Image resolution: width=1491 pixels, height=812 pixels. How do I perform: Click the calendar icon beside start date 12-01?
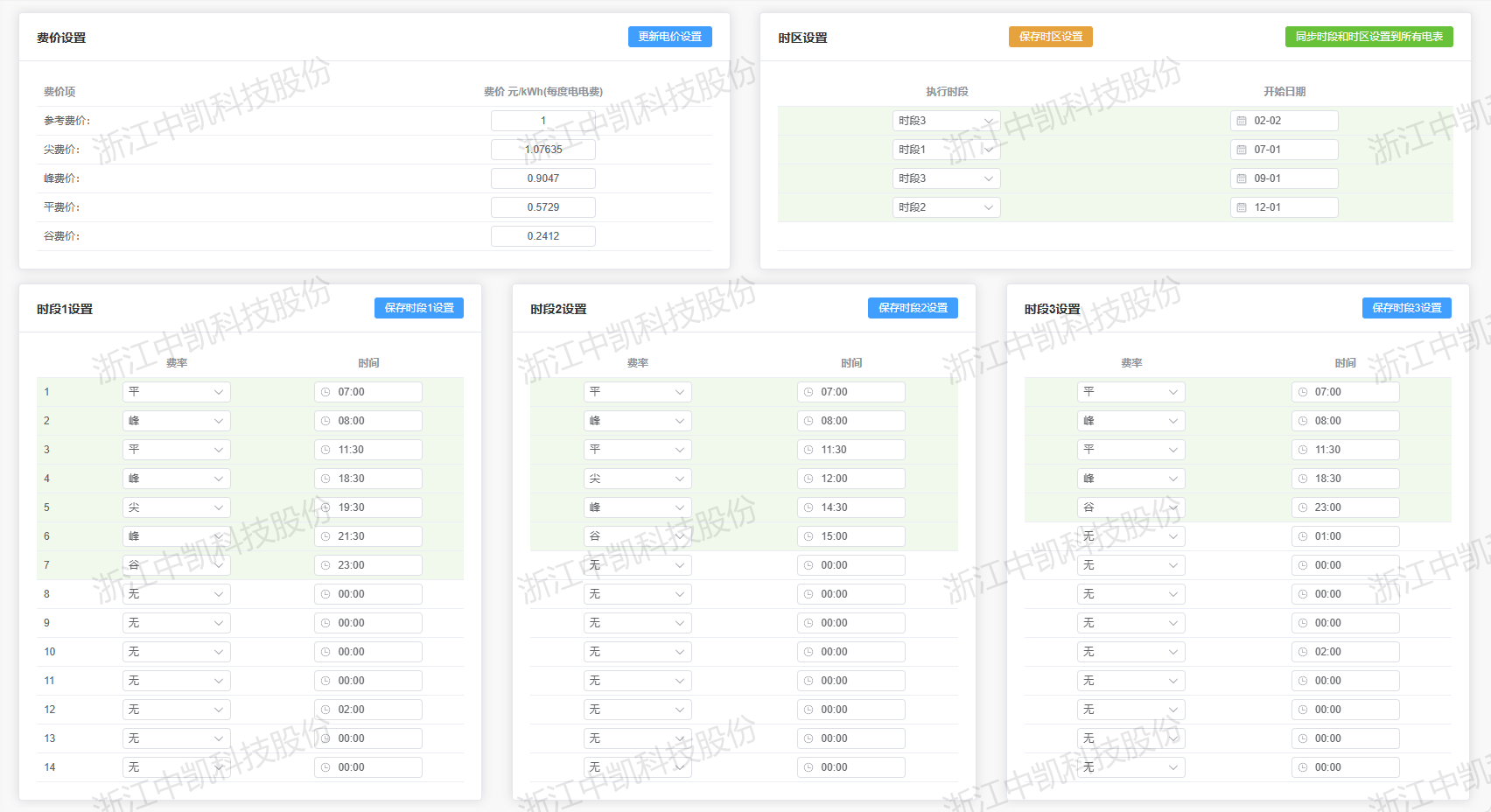click(1241, 207)
